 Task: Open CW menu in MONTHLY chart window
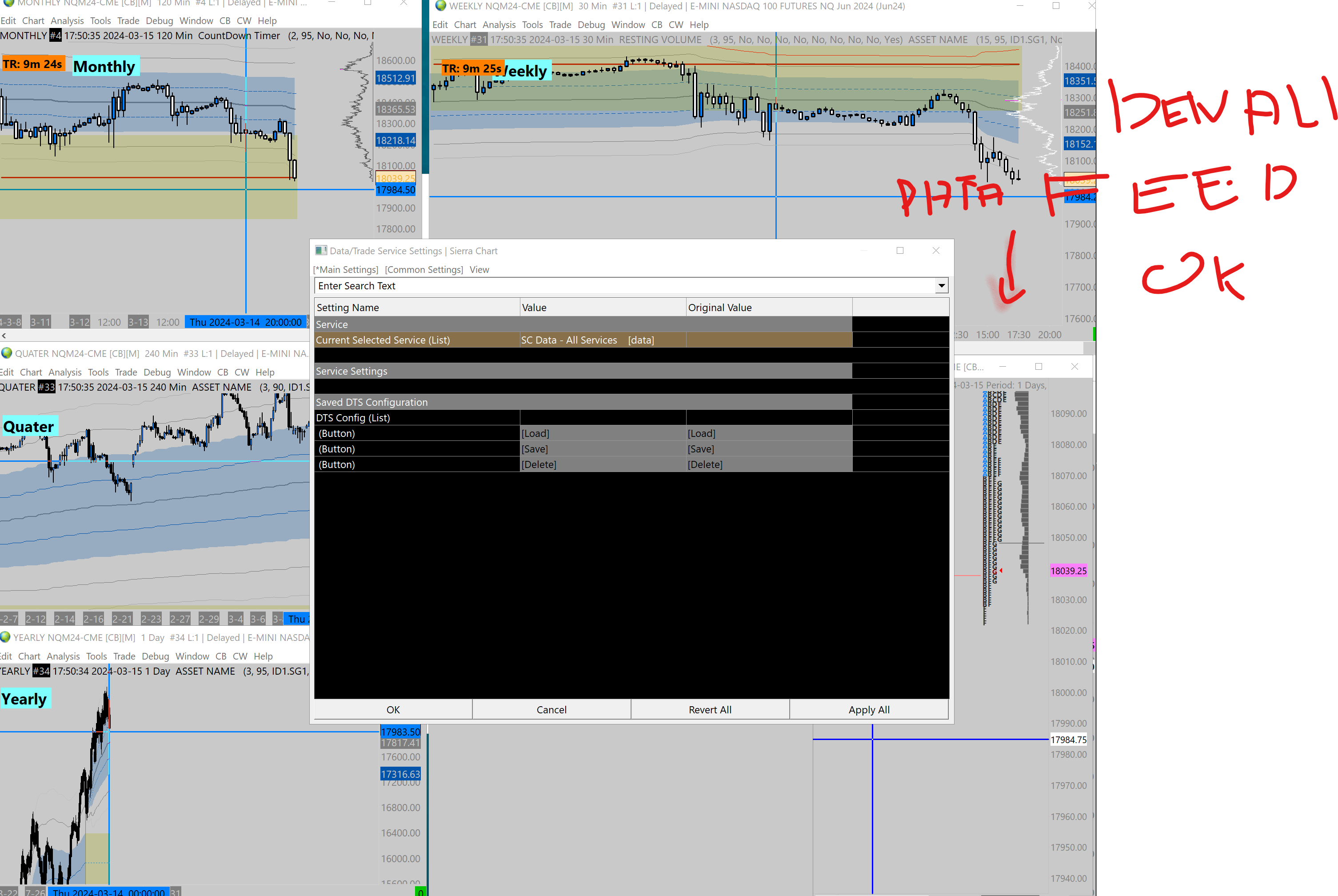244,20
